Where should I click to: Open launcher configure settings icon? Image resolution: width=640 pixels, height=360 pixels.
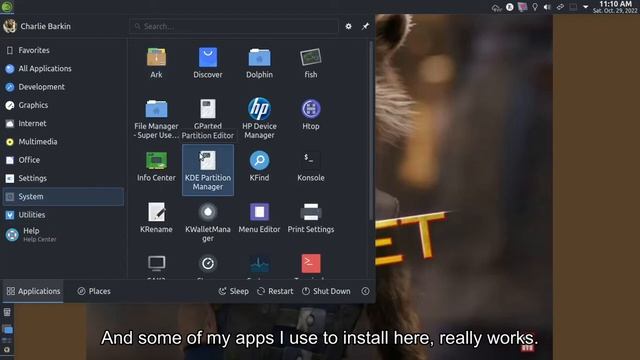coord(348,26)
